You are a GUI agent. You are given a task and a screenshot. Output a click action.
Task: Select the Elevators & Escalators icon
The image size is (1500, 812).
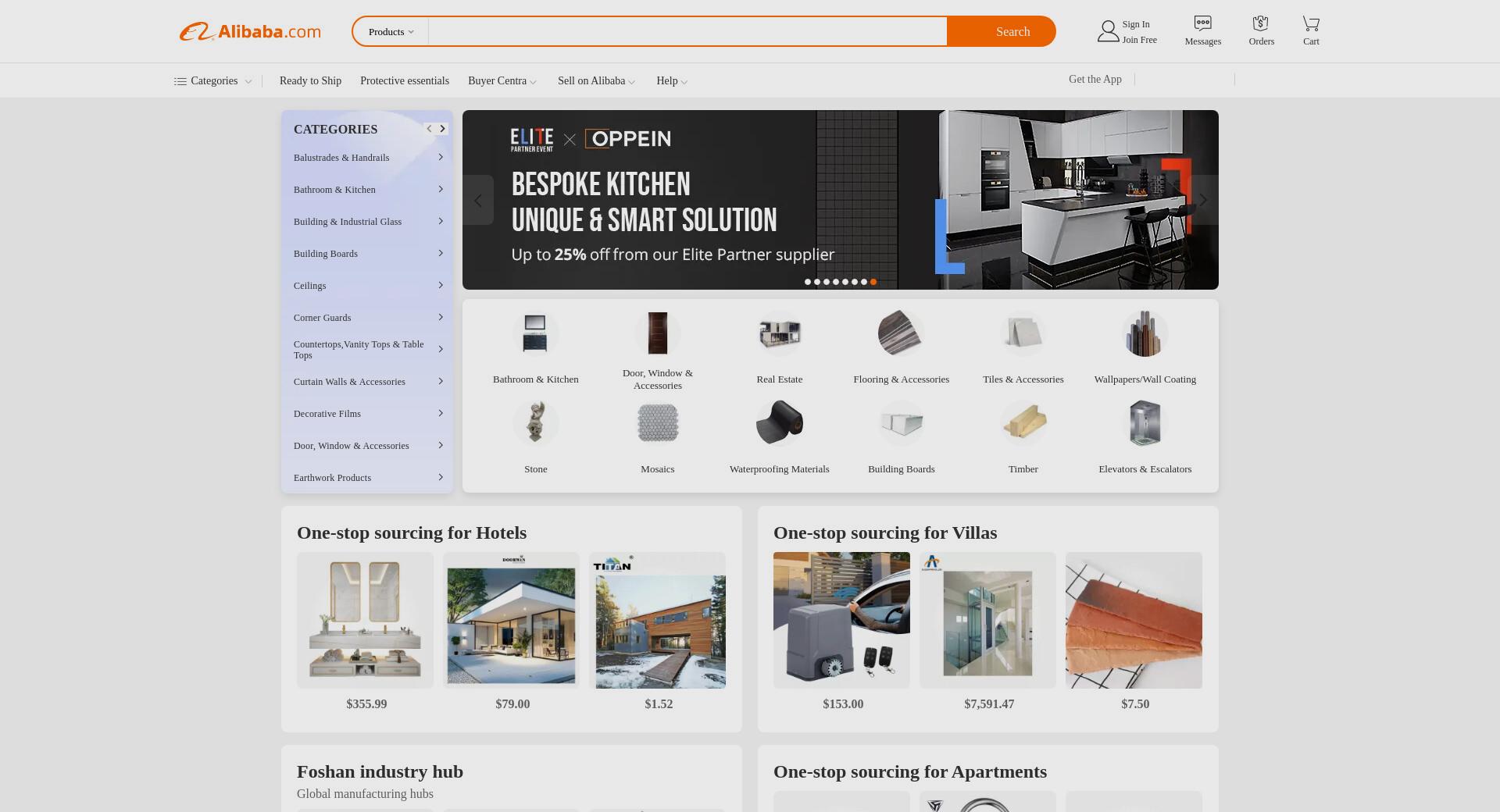[x=1145, y=423]
